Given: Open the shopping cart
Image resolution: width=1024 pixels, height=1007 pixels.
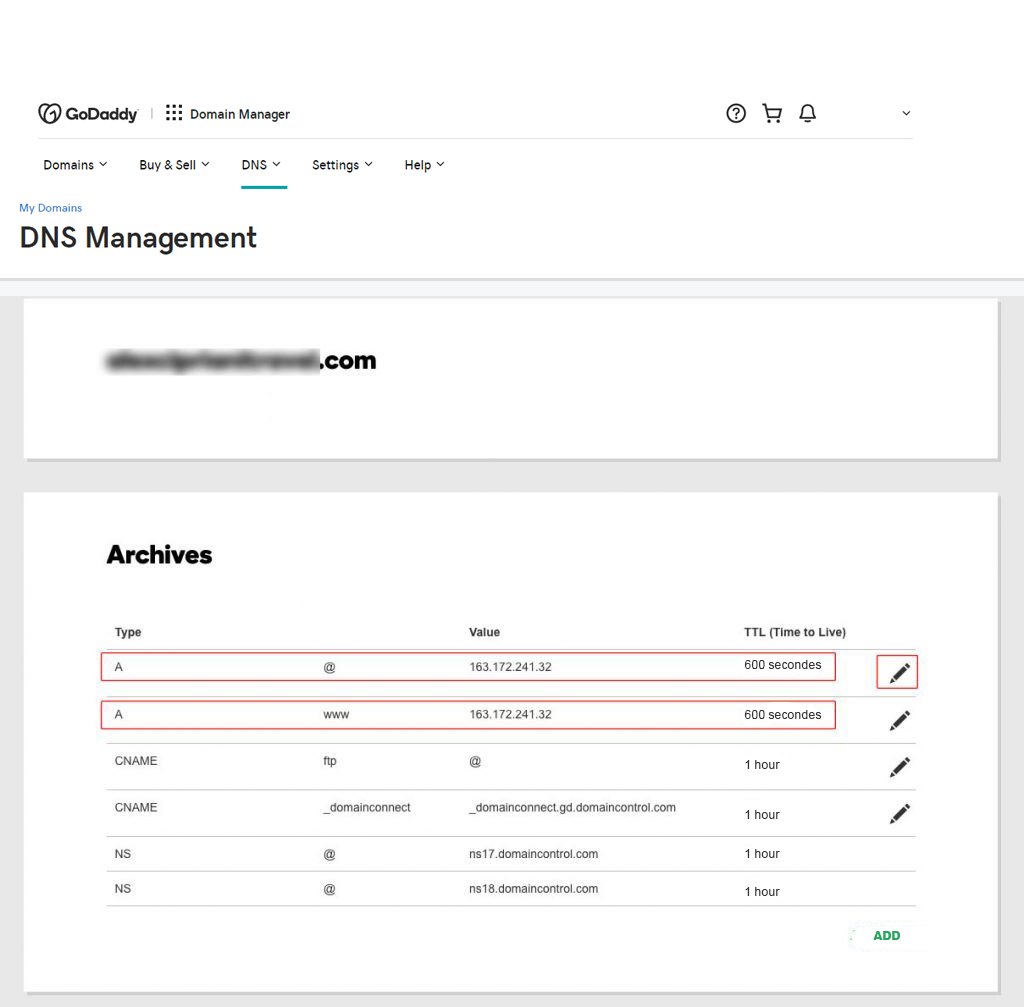Looking at the screenshot, I should pos(772,114).
